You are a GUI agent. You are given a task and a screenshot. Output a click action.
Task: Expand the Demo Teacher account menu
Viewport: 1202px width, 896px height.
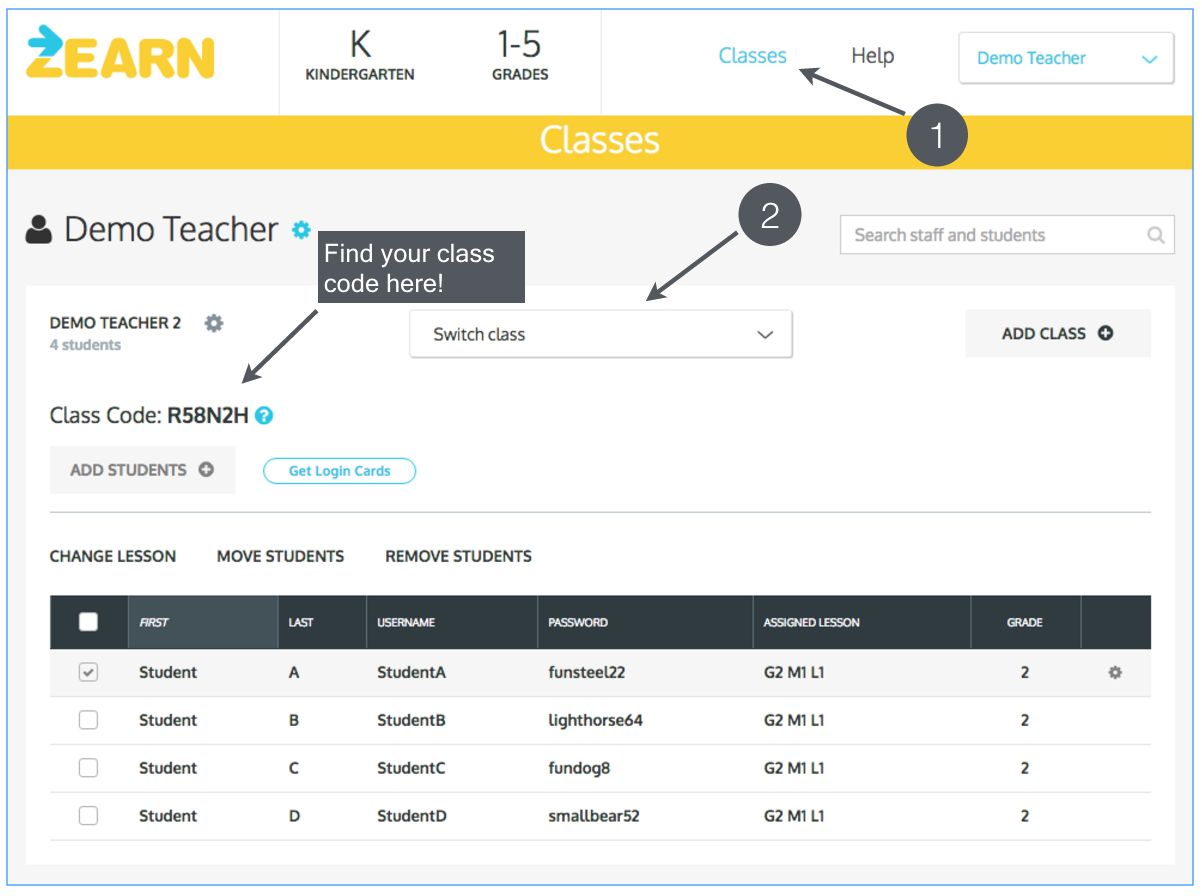pos(1065,58)
